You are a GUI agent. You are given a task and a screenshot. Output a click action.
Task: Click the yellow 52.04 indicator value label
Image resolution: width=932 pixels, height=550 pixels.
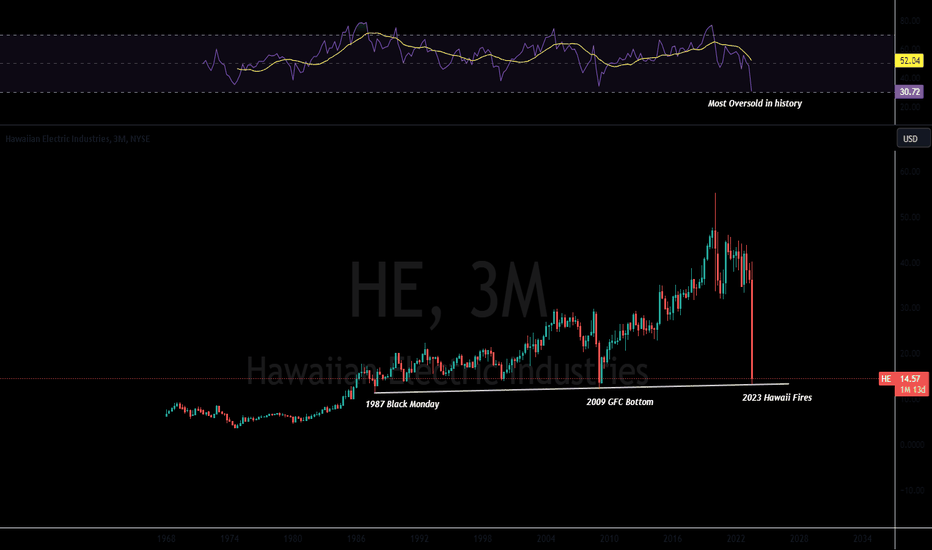coord(909,61)
